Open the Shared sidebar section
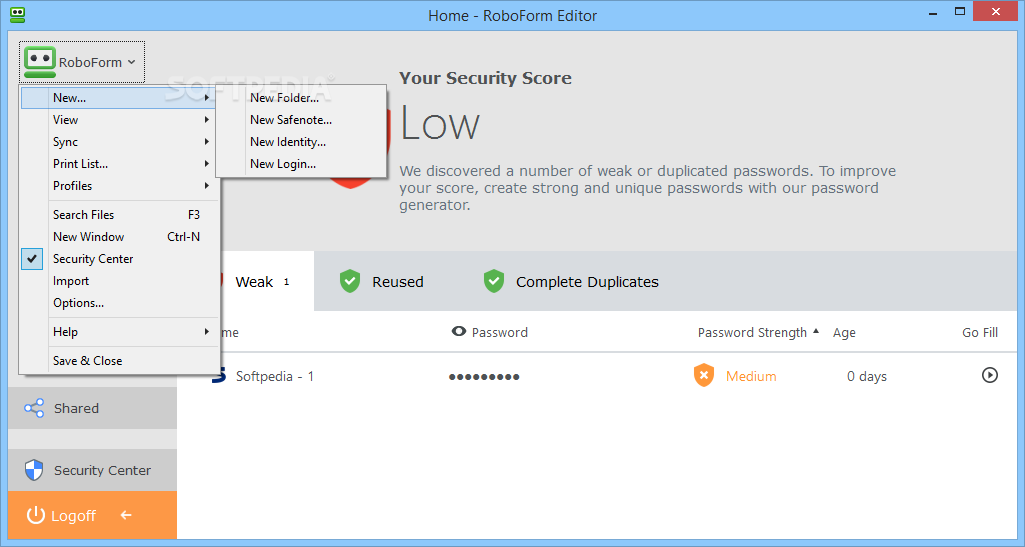Screen dimensions: 1025x547 tap(92, 408)
